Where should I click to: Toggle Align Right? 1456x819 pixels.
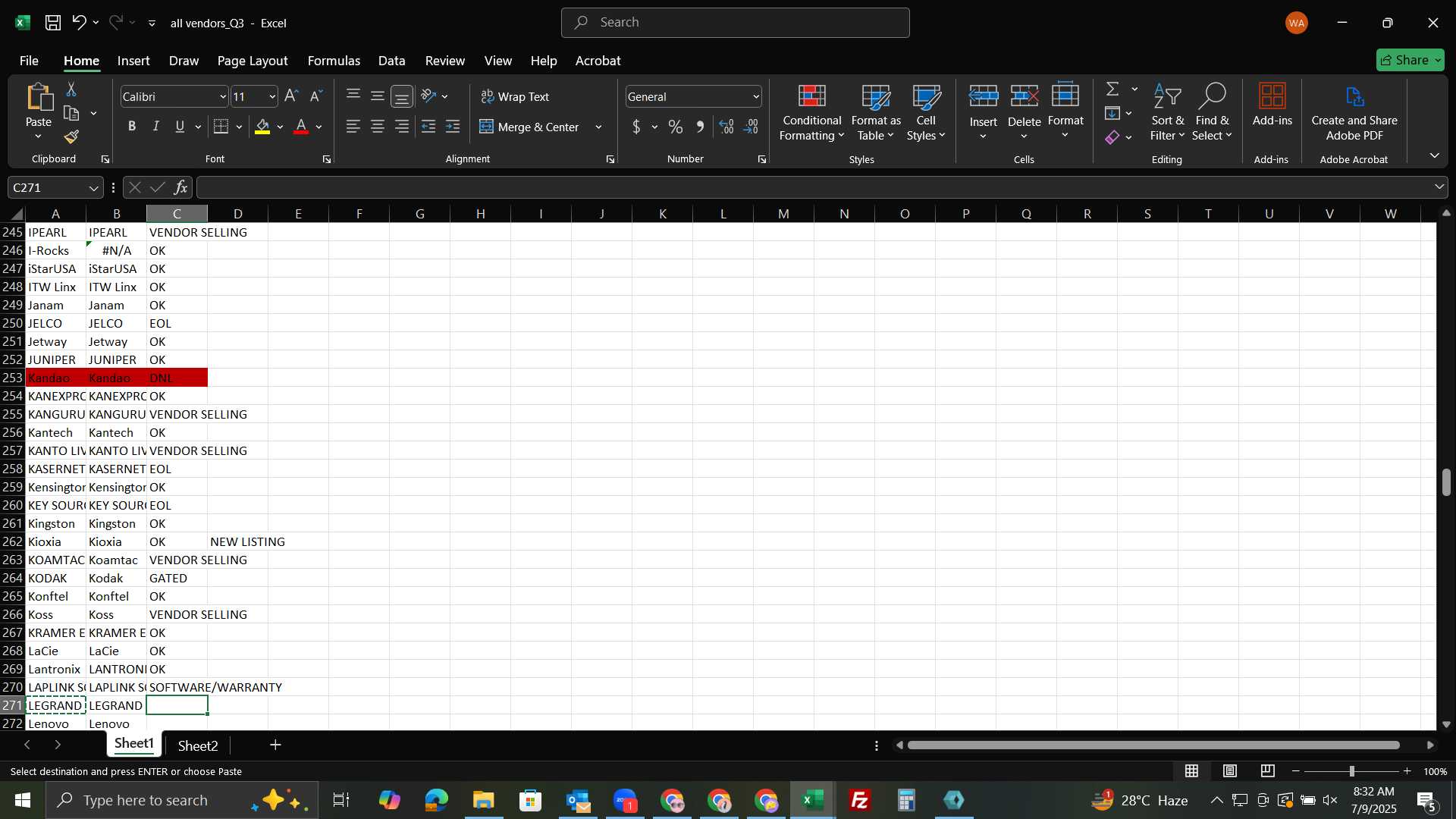(x=402, y=127)
